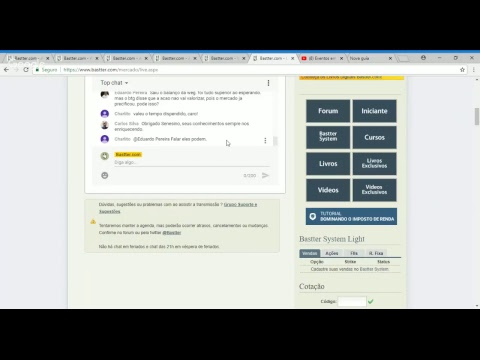This screenshot has width=480, height=360.
Task: Close the YouTube Eventos tab
Action: (x=342, y=58)
